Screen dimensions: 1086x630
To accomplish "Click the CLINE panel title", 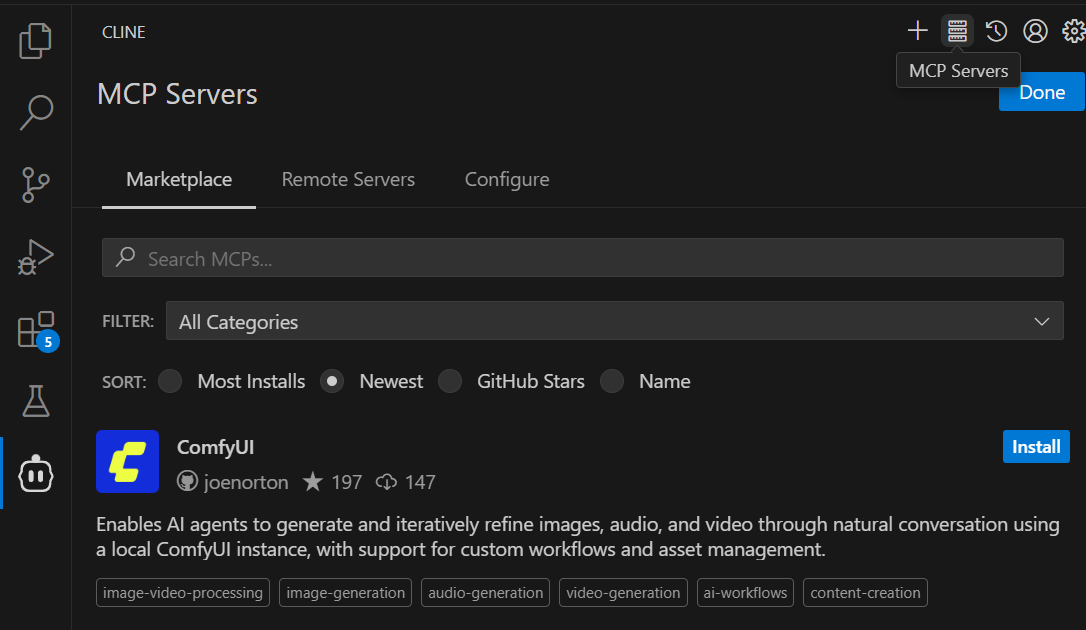I will pyautogui.click(x=123, y=32).
